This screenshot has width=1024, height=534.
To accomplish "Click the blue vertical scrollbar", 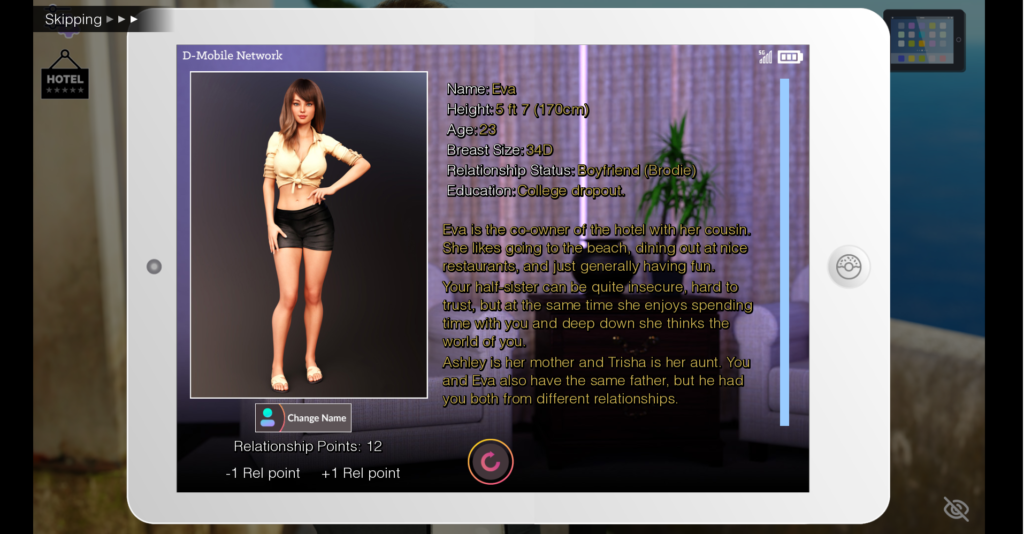I will pos(784,252).
